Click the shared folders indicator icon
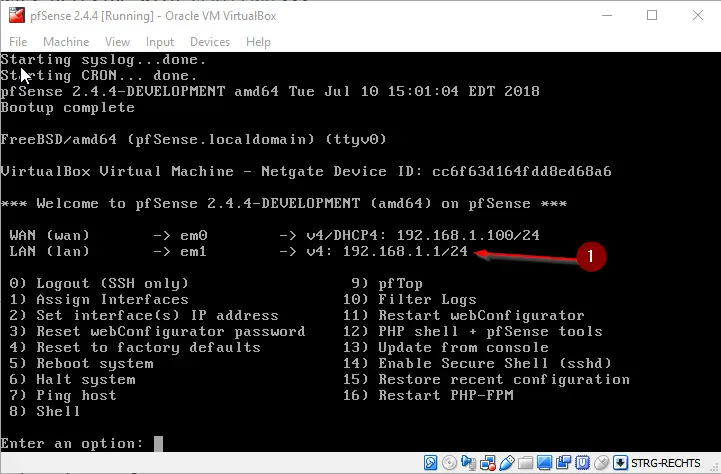 tap(526, 463)
